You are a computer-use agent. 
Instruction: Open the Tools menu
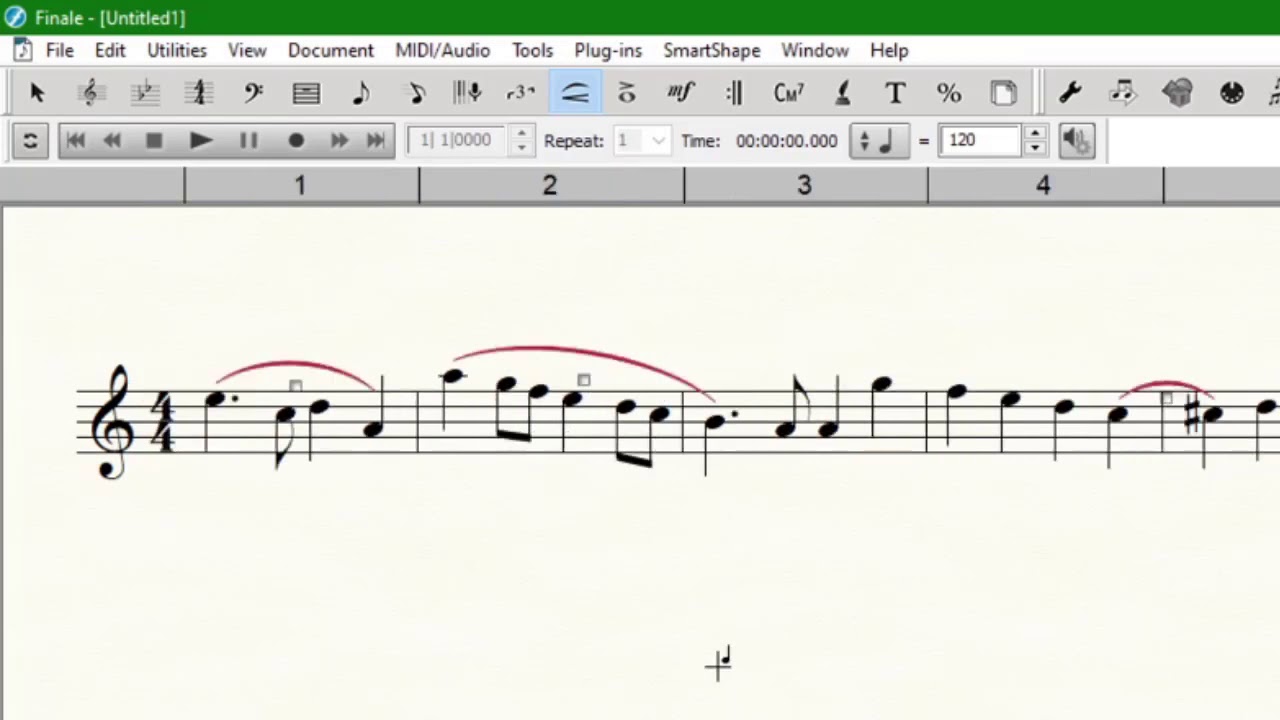pyautogui.click(x=533, y=50)
